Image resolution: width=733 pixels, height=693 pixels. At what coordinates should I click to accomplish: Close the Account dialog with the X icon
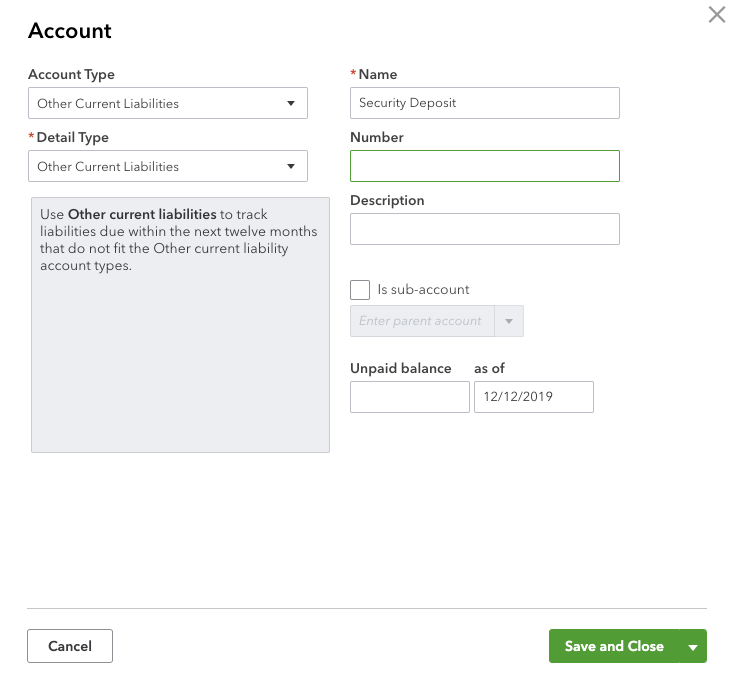(716, 14)
